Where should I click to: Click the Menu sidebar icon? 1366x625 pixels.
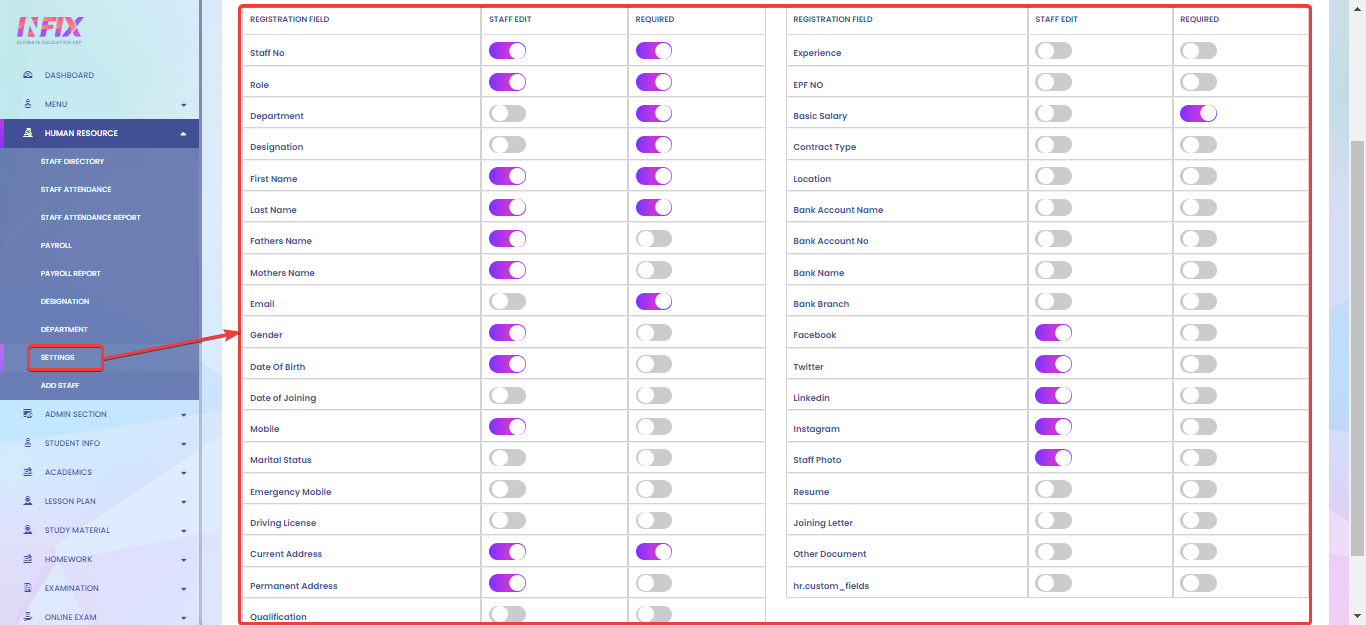28,104
